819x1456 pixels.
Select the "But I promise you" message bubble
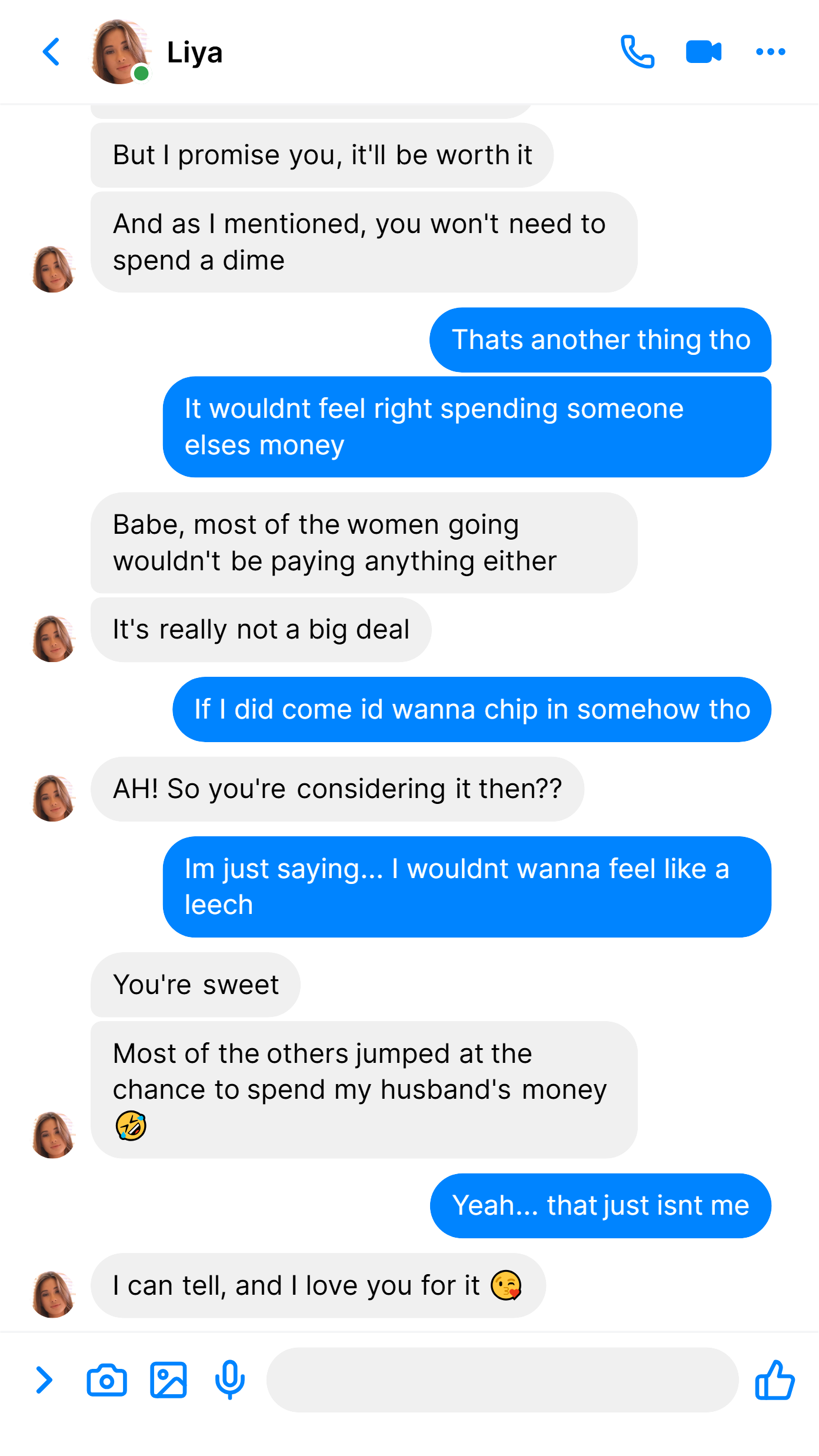[x=322, y=155]
